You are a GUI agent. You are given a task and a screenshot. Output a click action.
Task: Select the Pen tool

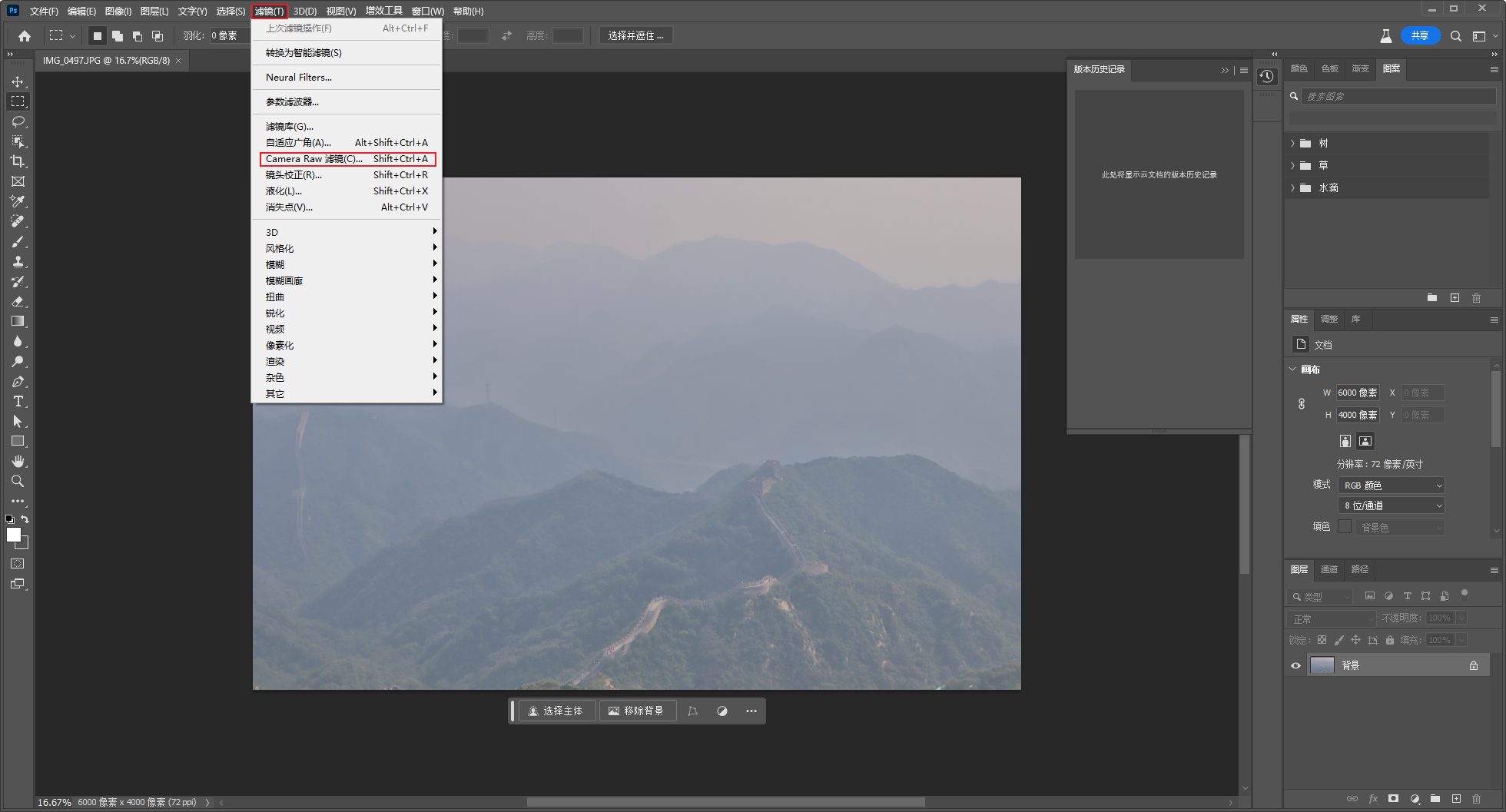pos(18,381)
